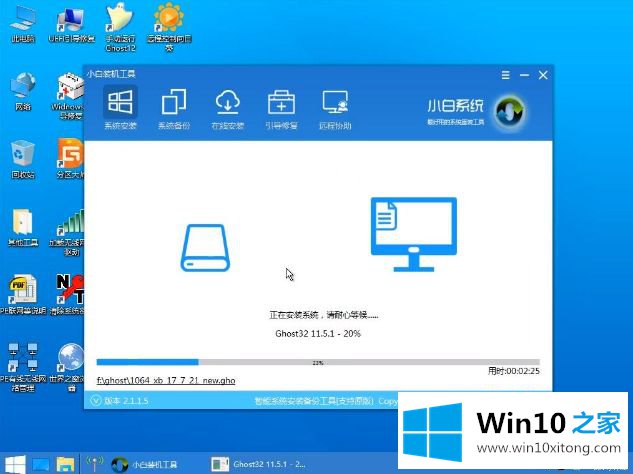Click the installation progress bar
This screenshot has height=474, width=633.
[x=318, y=362]
